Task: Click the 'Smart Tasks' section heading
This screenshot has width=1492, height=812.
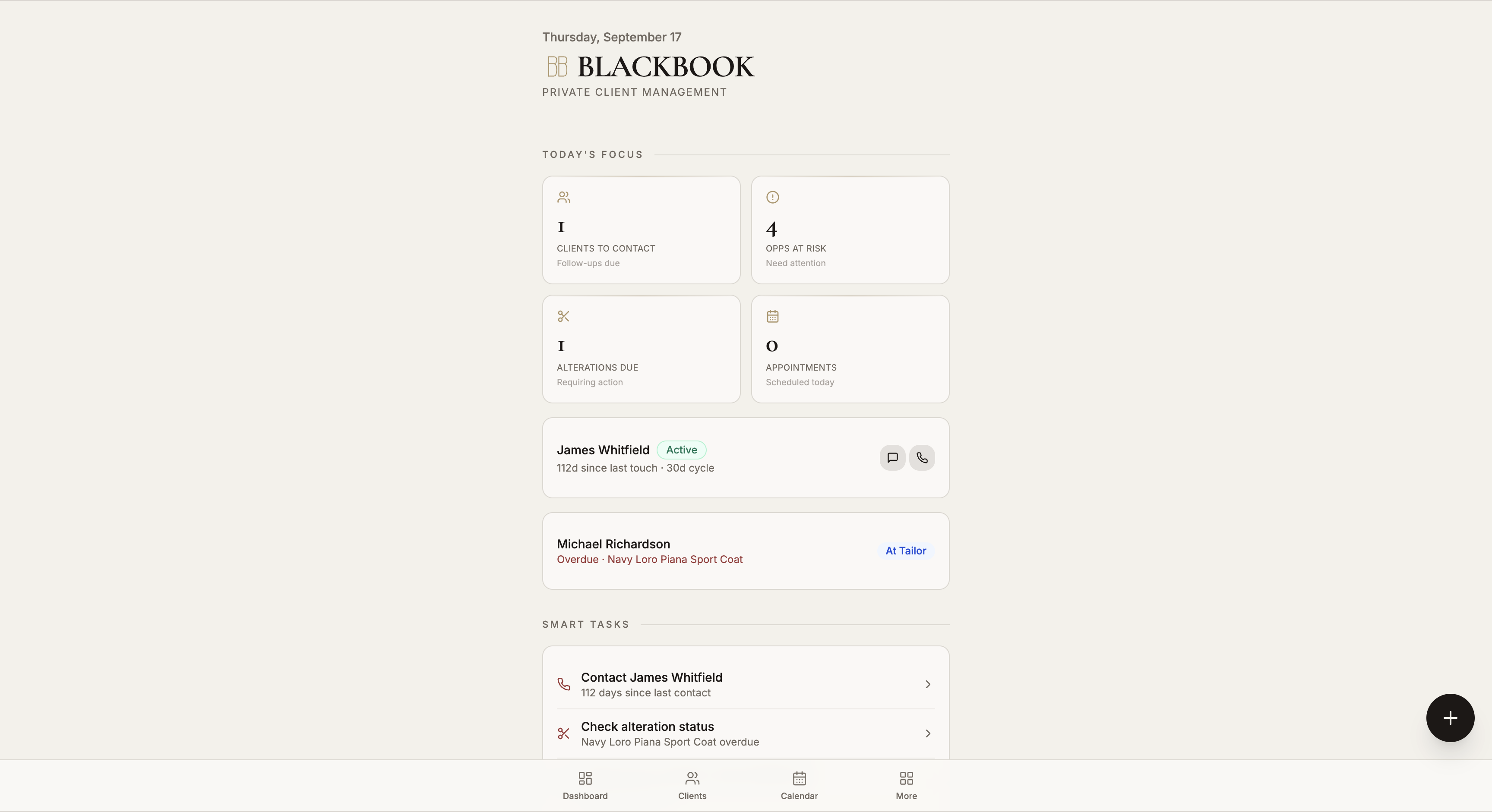Action: coord(585,624)
